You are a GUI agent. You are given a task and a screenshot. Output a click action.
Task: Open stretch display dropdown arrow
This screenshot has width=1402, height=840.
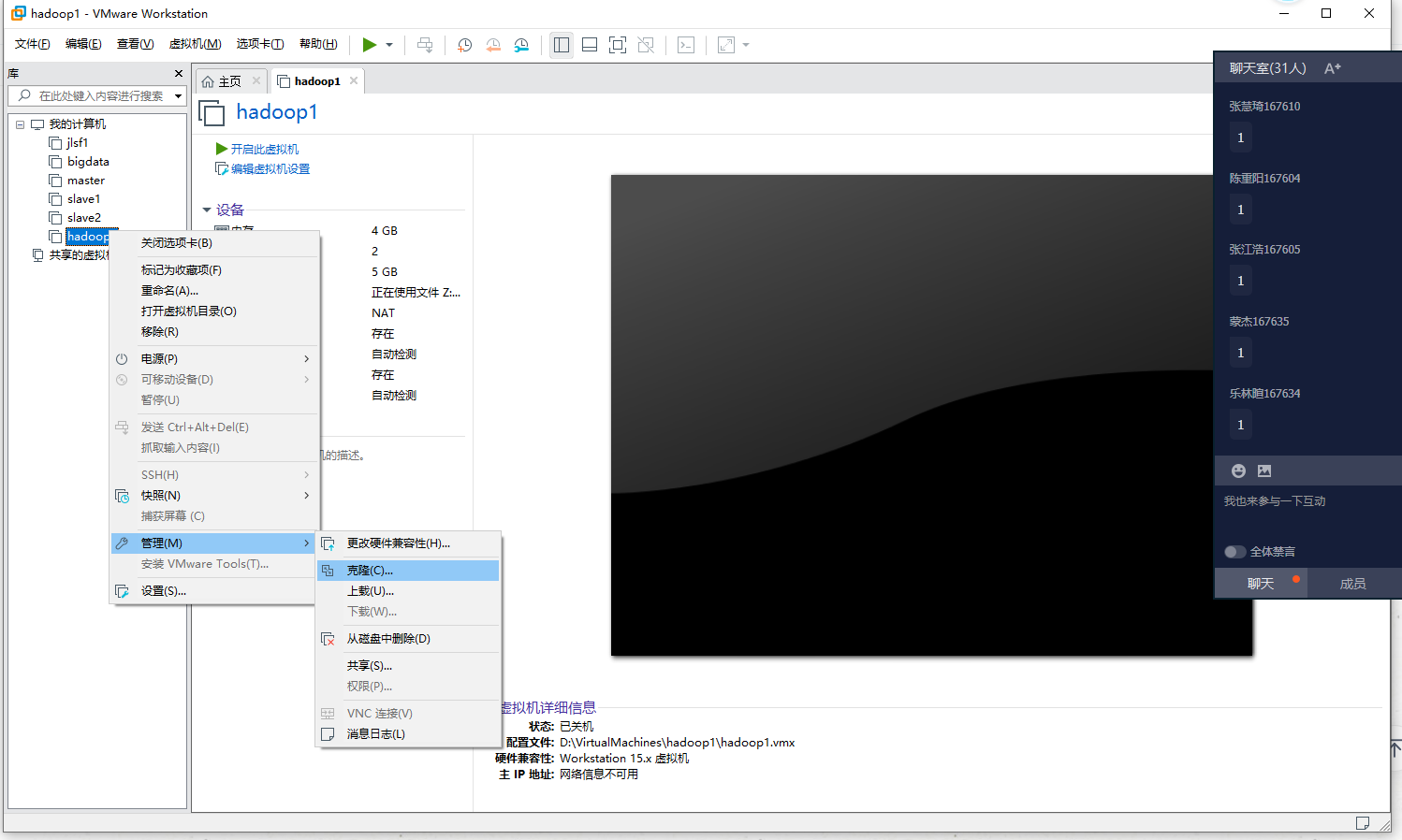click(x=746, y=45)
